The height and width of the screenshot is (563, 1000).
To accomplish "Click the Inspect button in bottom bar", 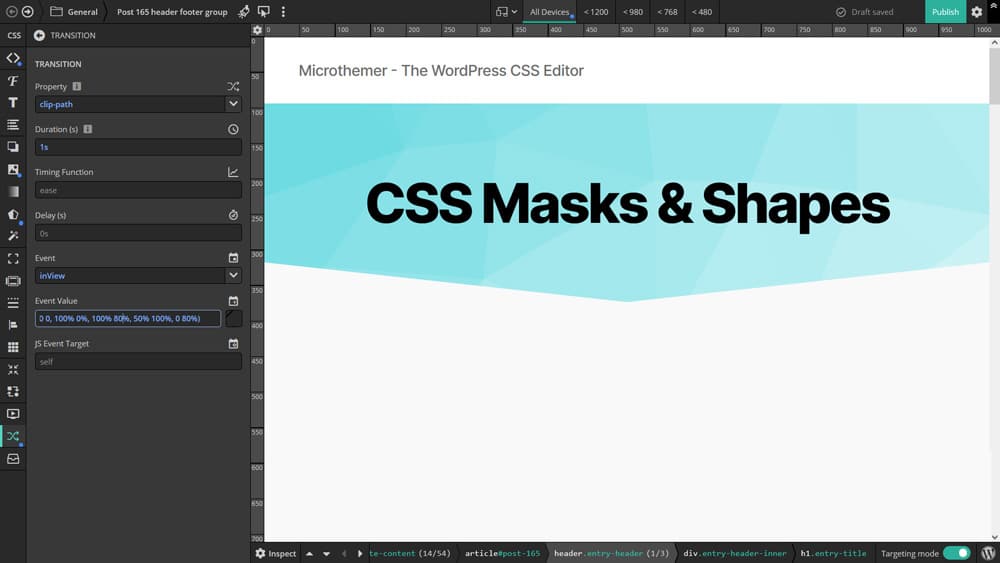I will tap(276, 553).
